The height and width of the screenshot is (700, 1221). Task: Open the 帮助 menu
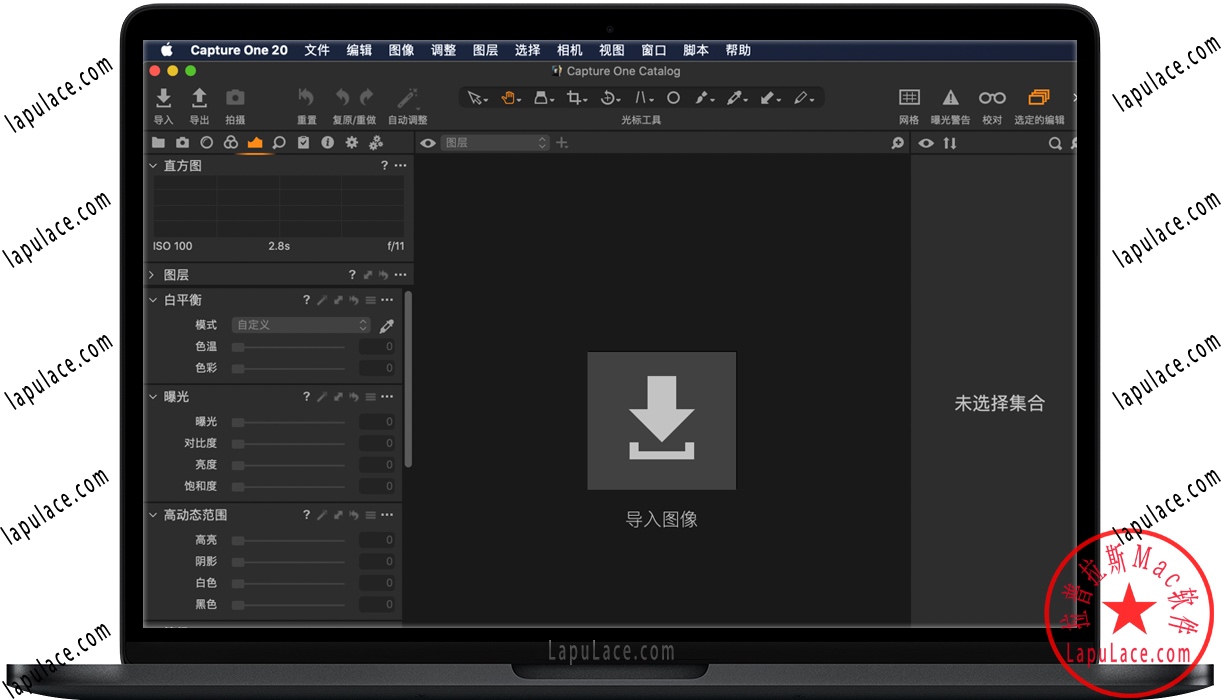point(738,50)
